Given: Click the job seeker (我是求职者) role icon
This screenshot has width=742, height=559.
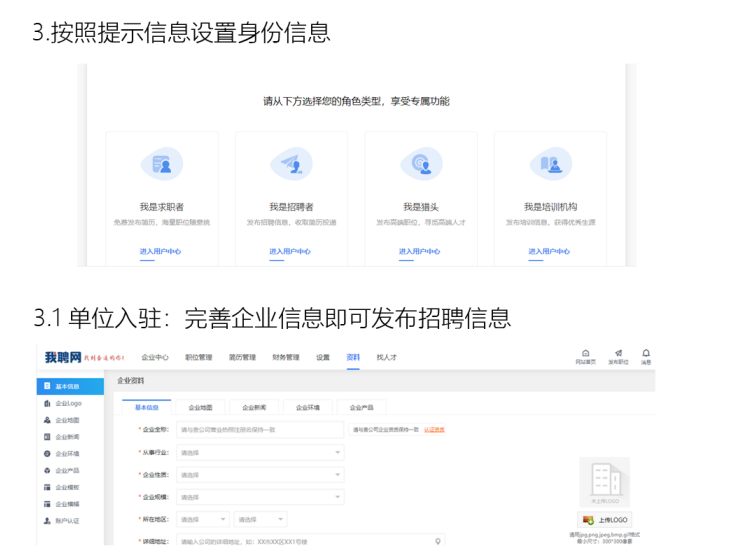Looking at the screenshot, I should (161, 164).
